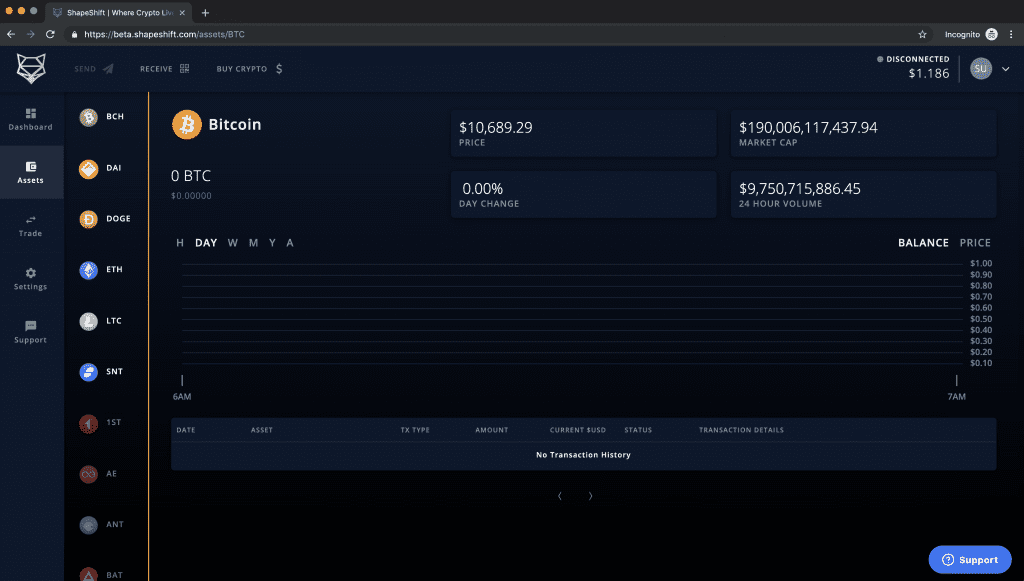
Task: Select the BCH coin icon
Action: pyautogui.click(x=88, y=117)
